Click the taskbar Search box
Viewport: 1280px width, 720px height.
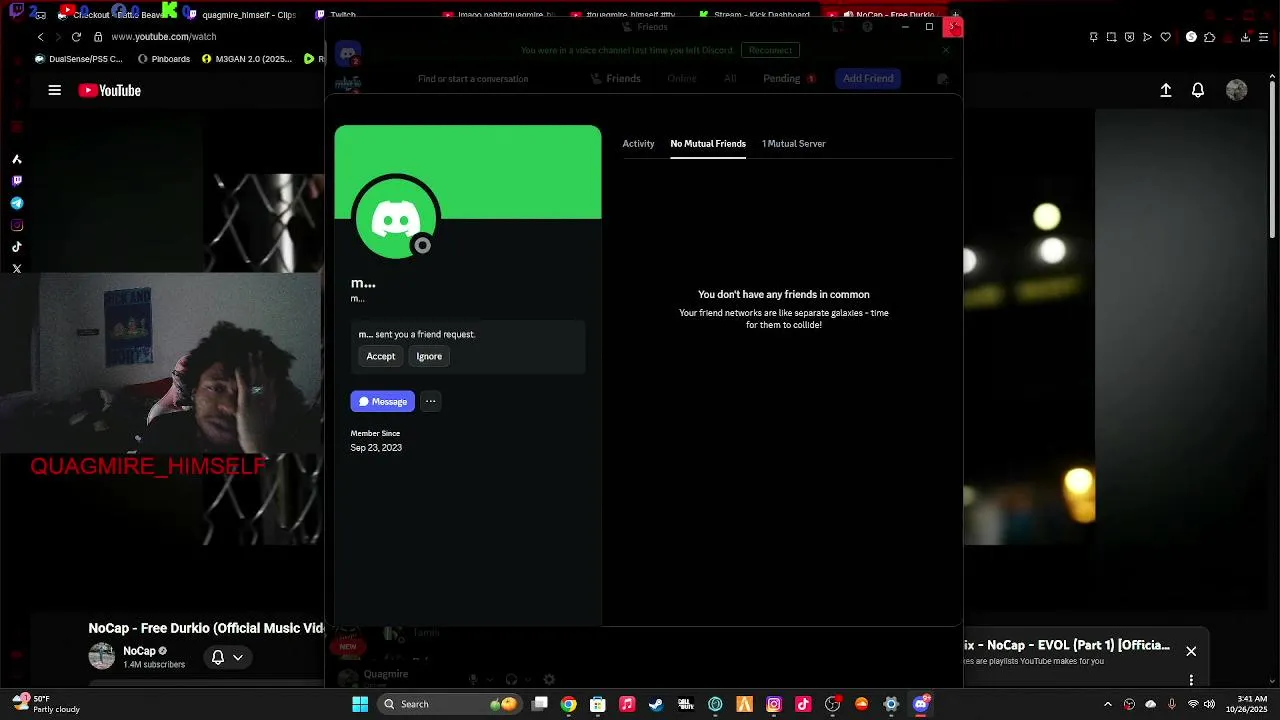pyautogui.click(x=450, y=704)
